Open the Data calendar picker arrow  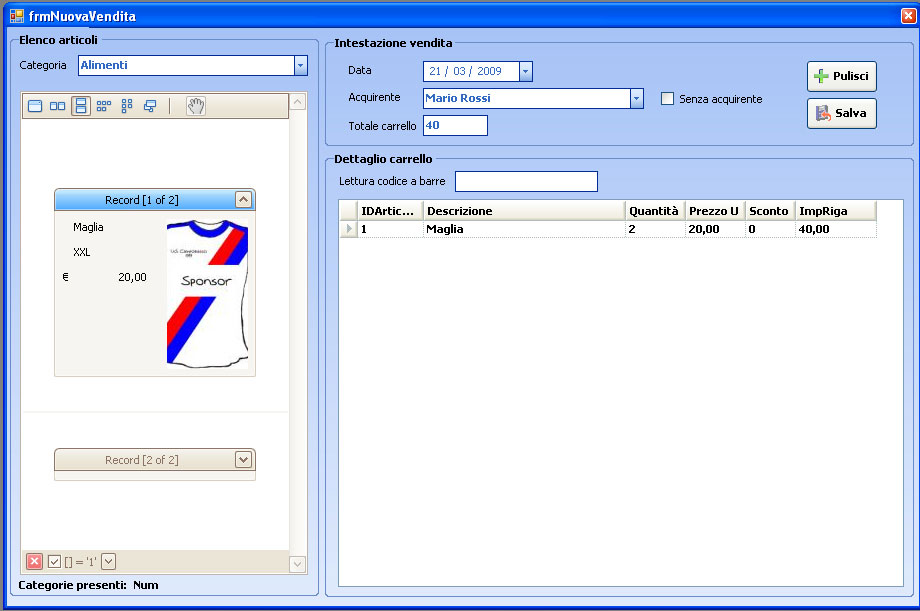[x=526, y=71]
